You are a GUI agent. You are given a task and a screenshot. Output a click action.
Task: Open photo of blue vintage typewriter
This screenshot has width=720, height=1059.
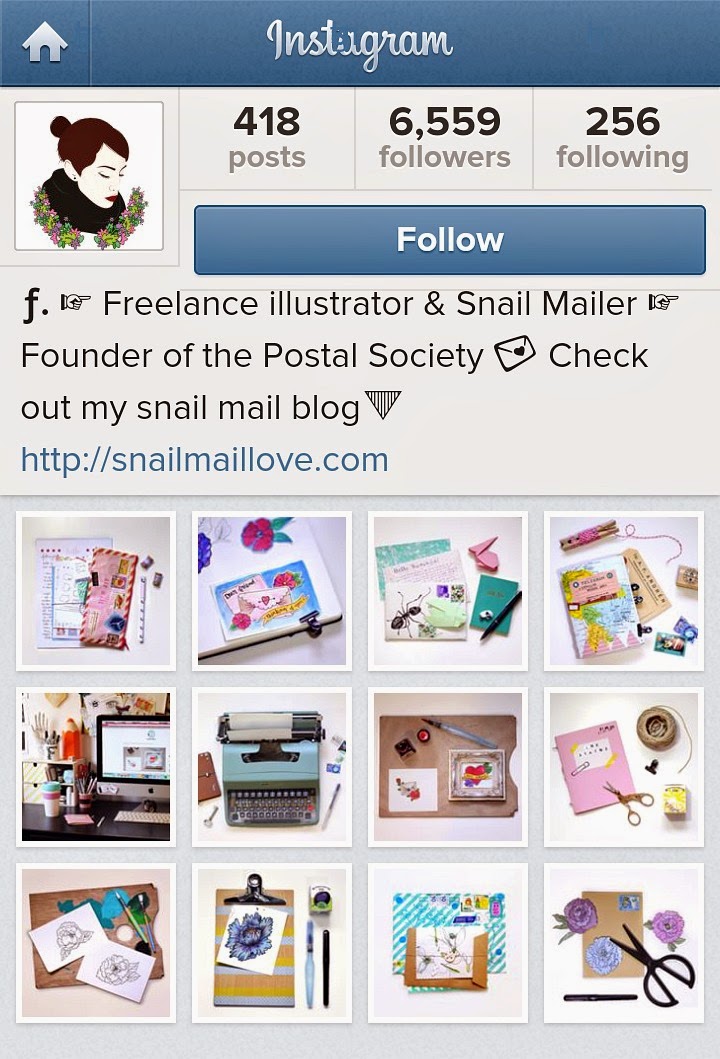coord(272,767)
